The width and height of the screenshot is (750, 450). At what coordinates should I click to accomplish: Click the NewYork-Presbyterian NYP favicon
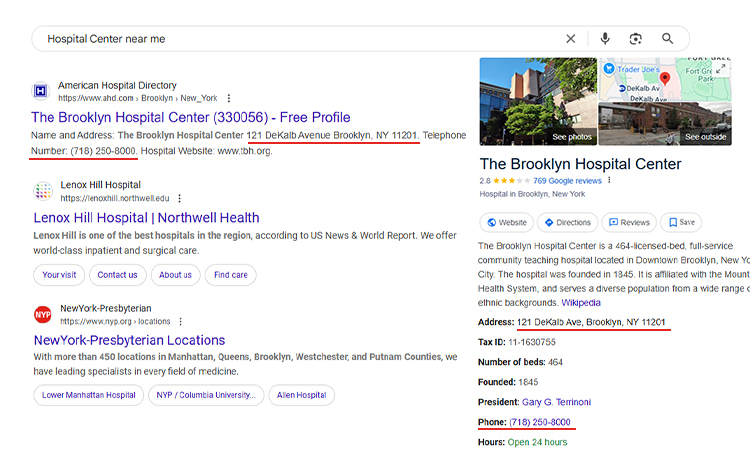[43, 315]
